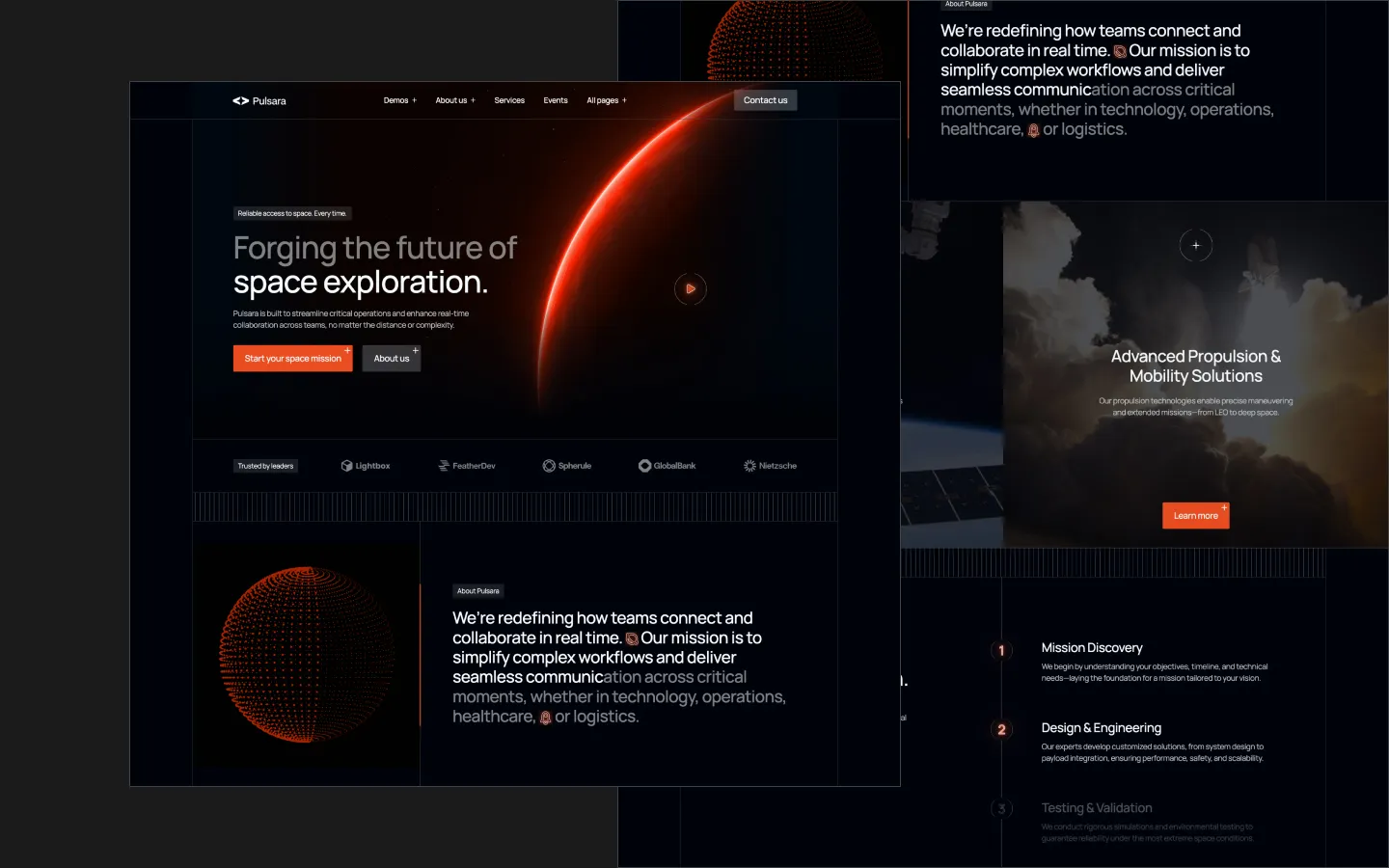Open the All pages dropdown
This screenshot has height=868, width=1389.
606,100
